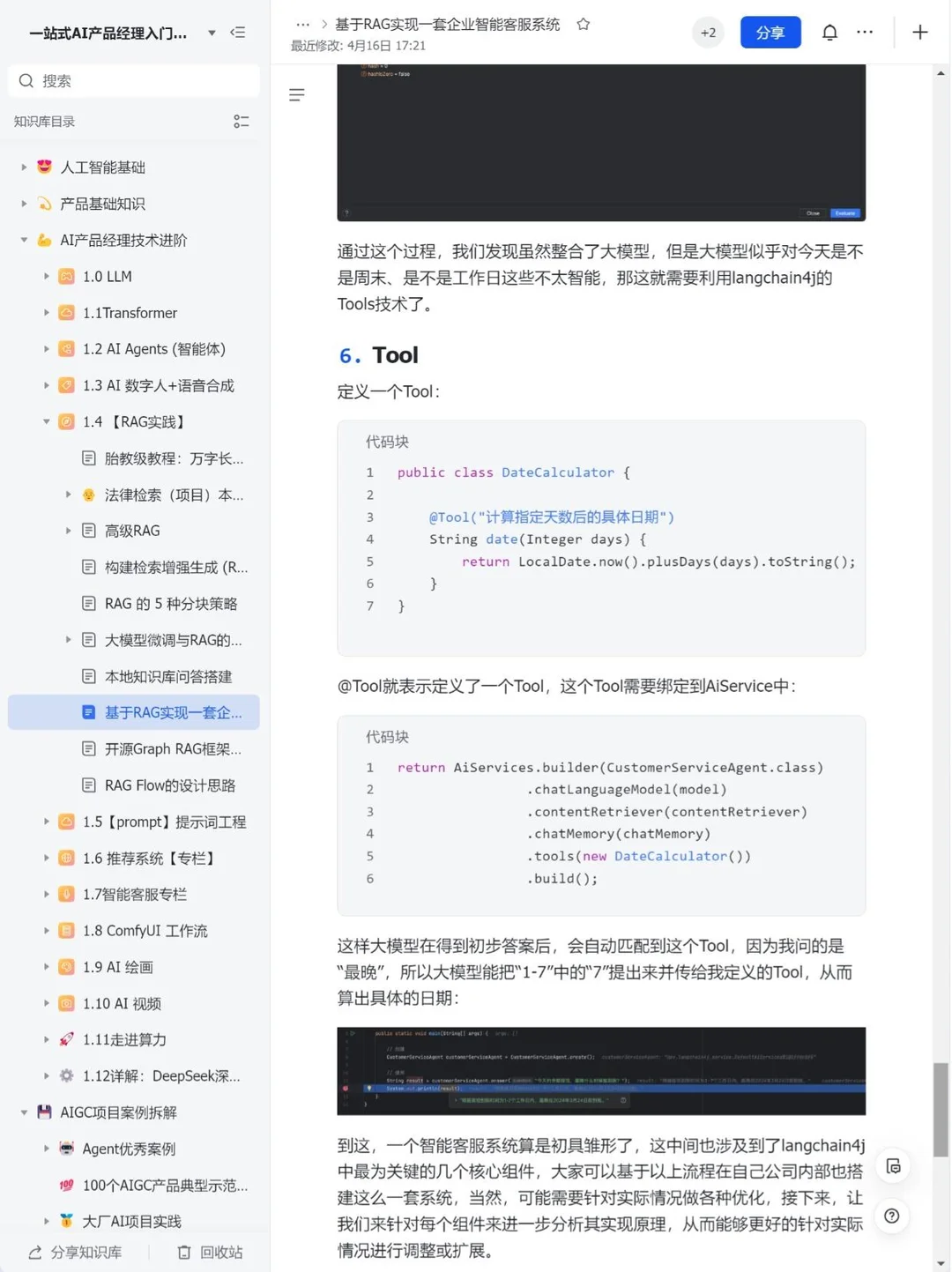This screenshot has width=952, height=1272.
Task: Expand the 1.1Transformer folder
Action: click(46, 313)
